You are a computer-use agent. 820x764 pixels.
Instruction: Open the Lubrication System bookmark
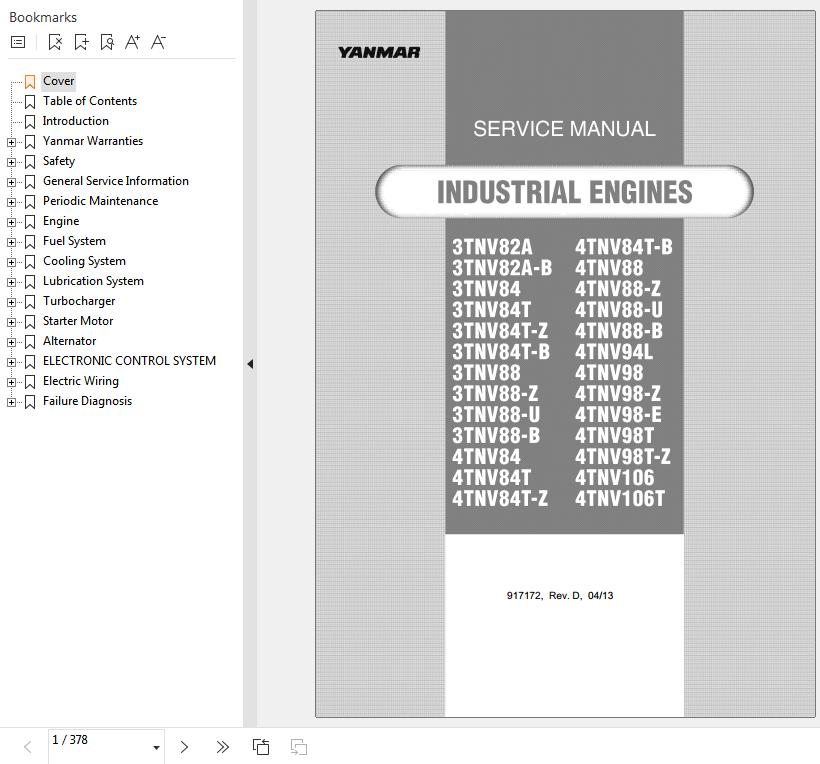[93, 281]
